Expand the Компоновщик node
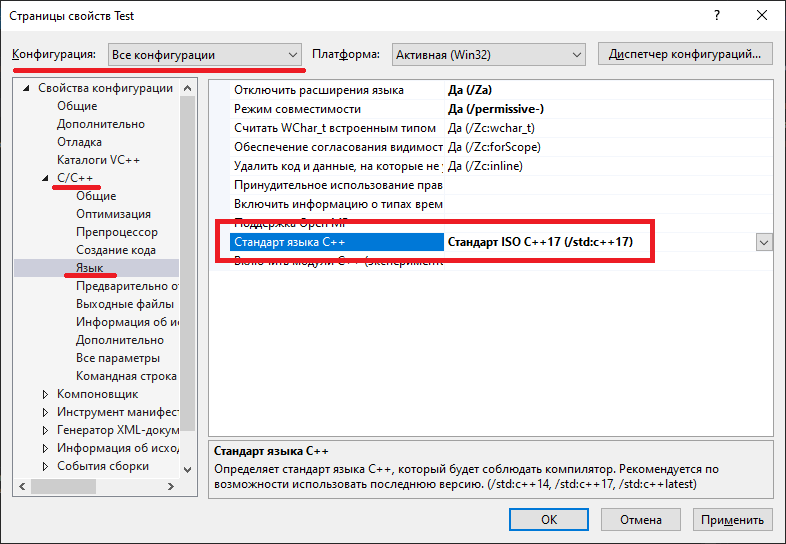The height and width of the screenshot is (544, 786). (x=46, y=394)
